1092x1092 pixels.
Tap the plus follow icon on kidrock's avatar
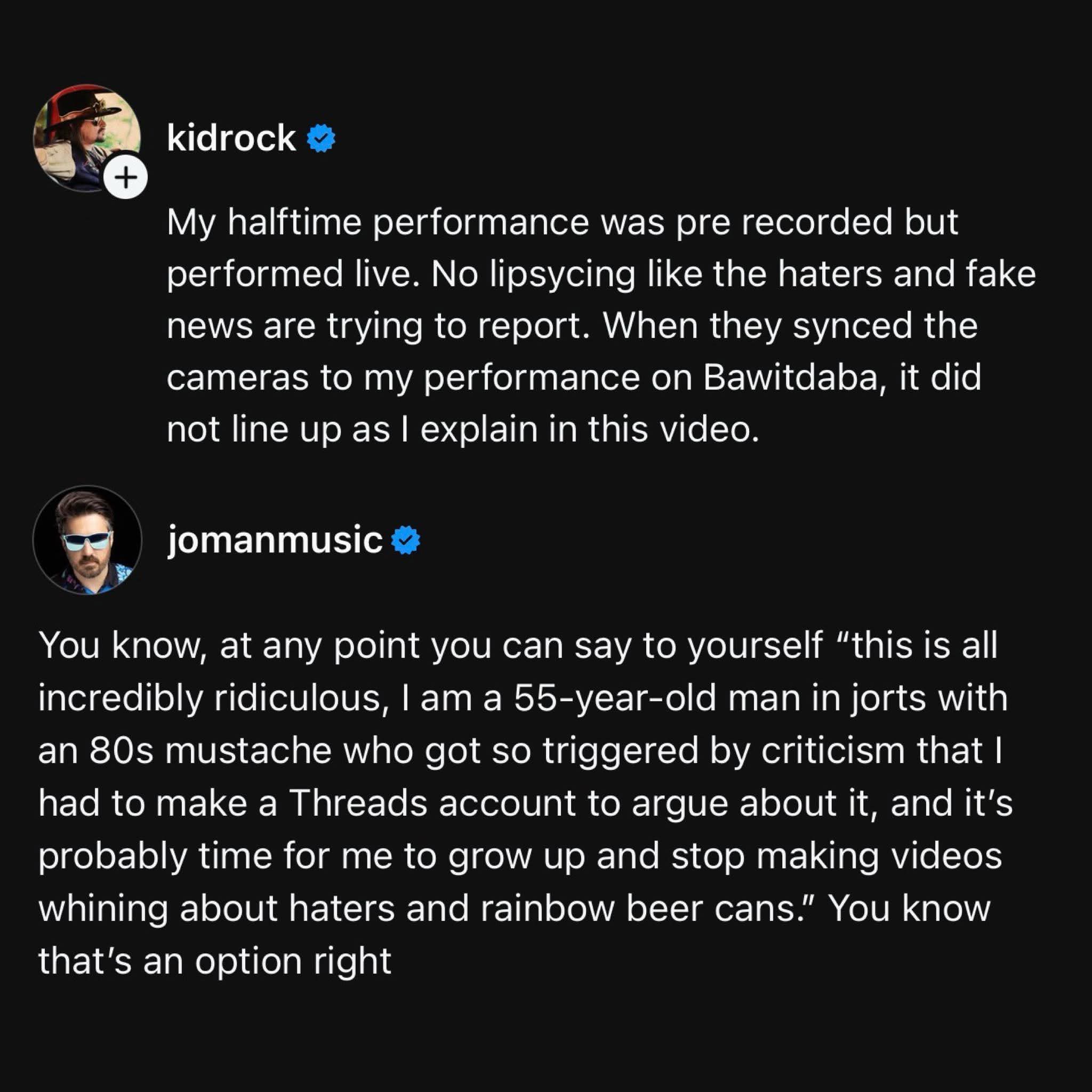[126, 179]
